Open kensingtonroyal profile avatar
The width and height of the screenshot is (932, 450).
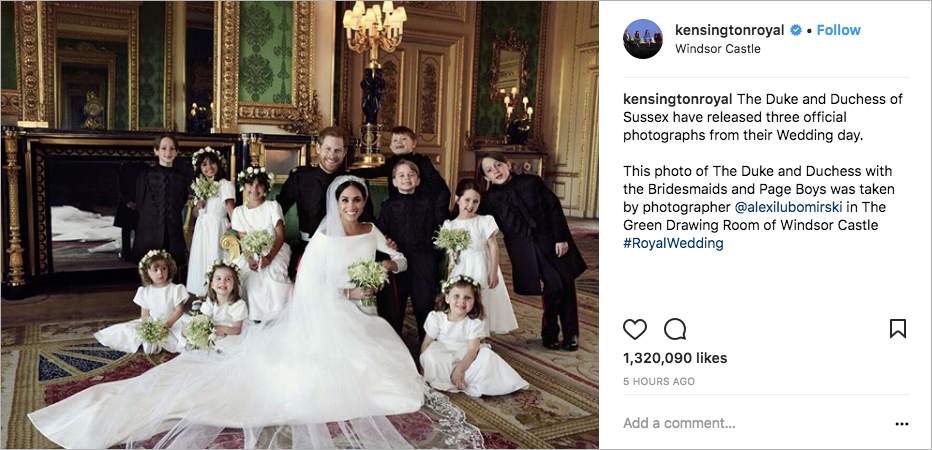point(643,39)
